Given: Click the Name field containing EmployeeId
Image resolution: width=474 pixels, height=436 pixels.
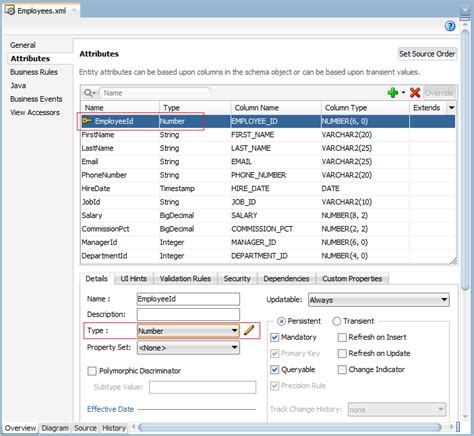Looking at the screenshot, I should click(x=188, y=299).
